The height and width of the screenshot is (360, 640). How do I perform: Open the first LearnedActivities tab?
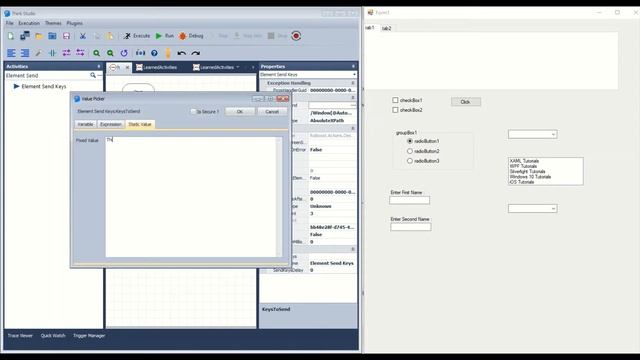coord(157,67)
